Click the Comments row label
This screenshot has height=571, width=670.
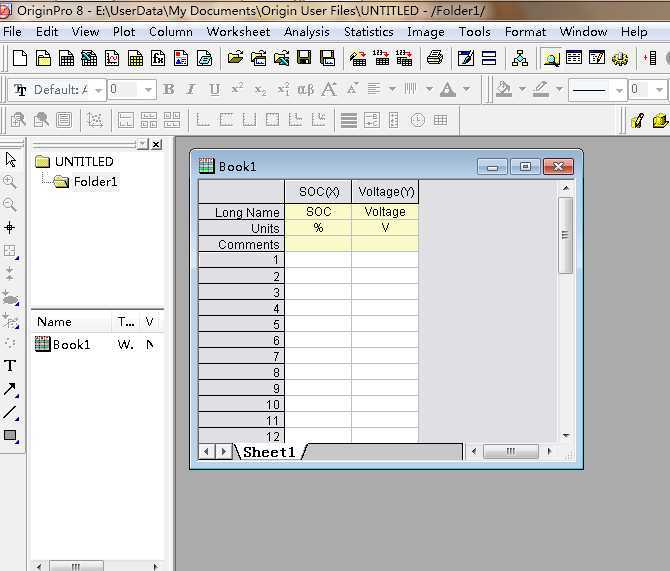pos(242,244)
